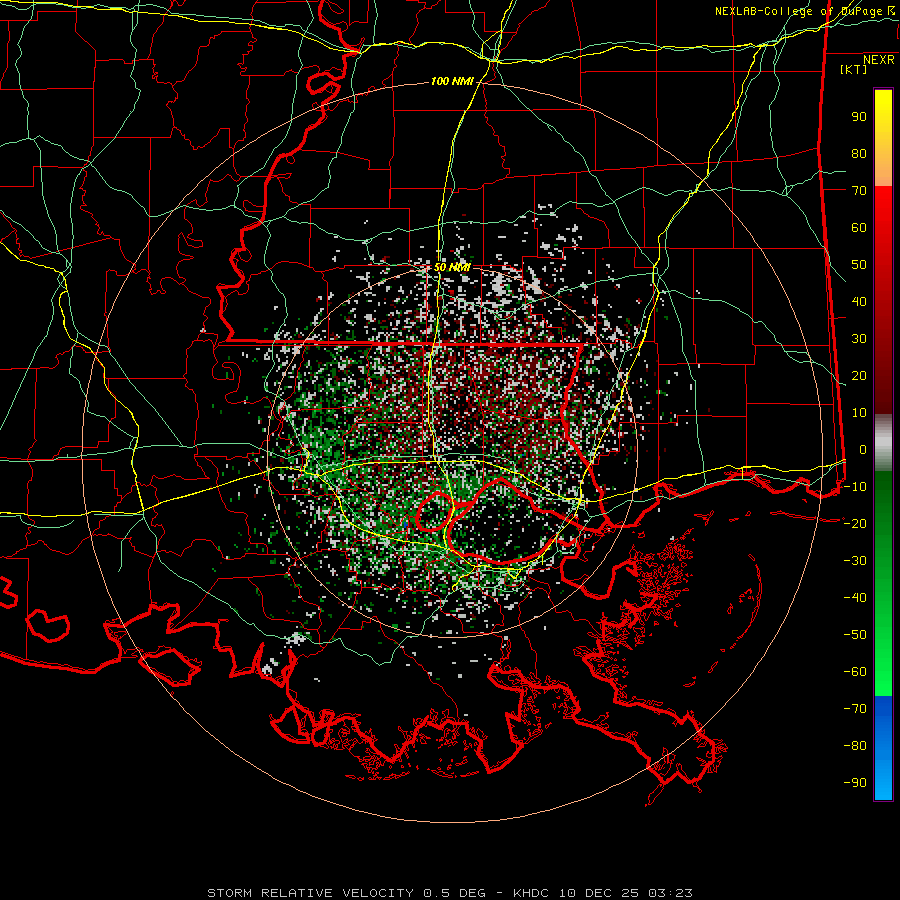Click the "NEXR" label above the color scale
This screenshot has height=900, width=900.
point(879,60)
